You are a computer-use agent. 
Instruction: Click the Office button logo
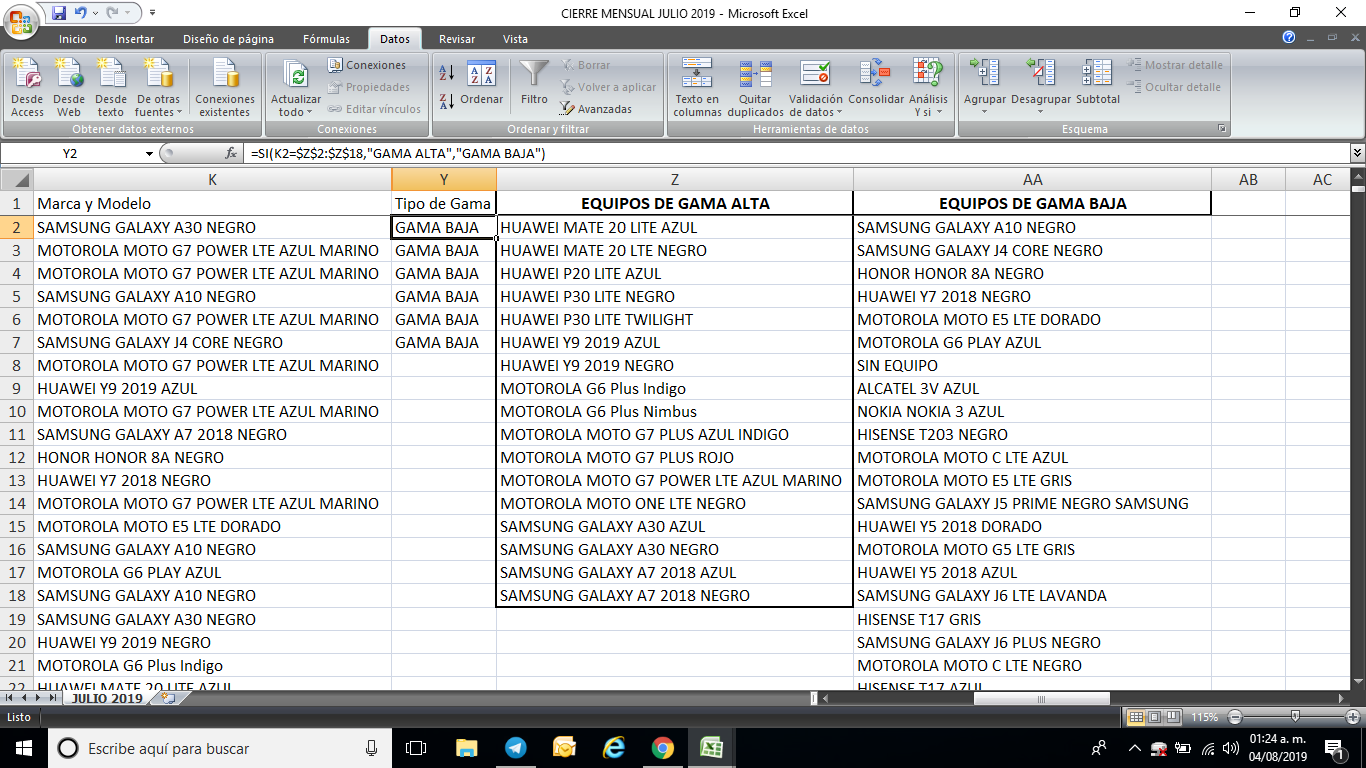pos(20,20)
